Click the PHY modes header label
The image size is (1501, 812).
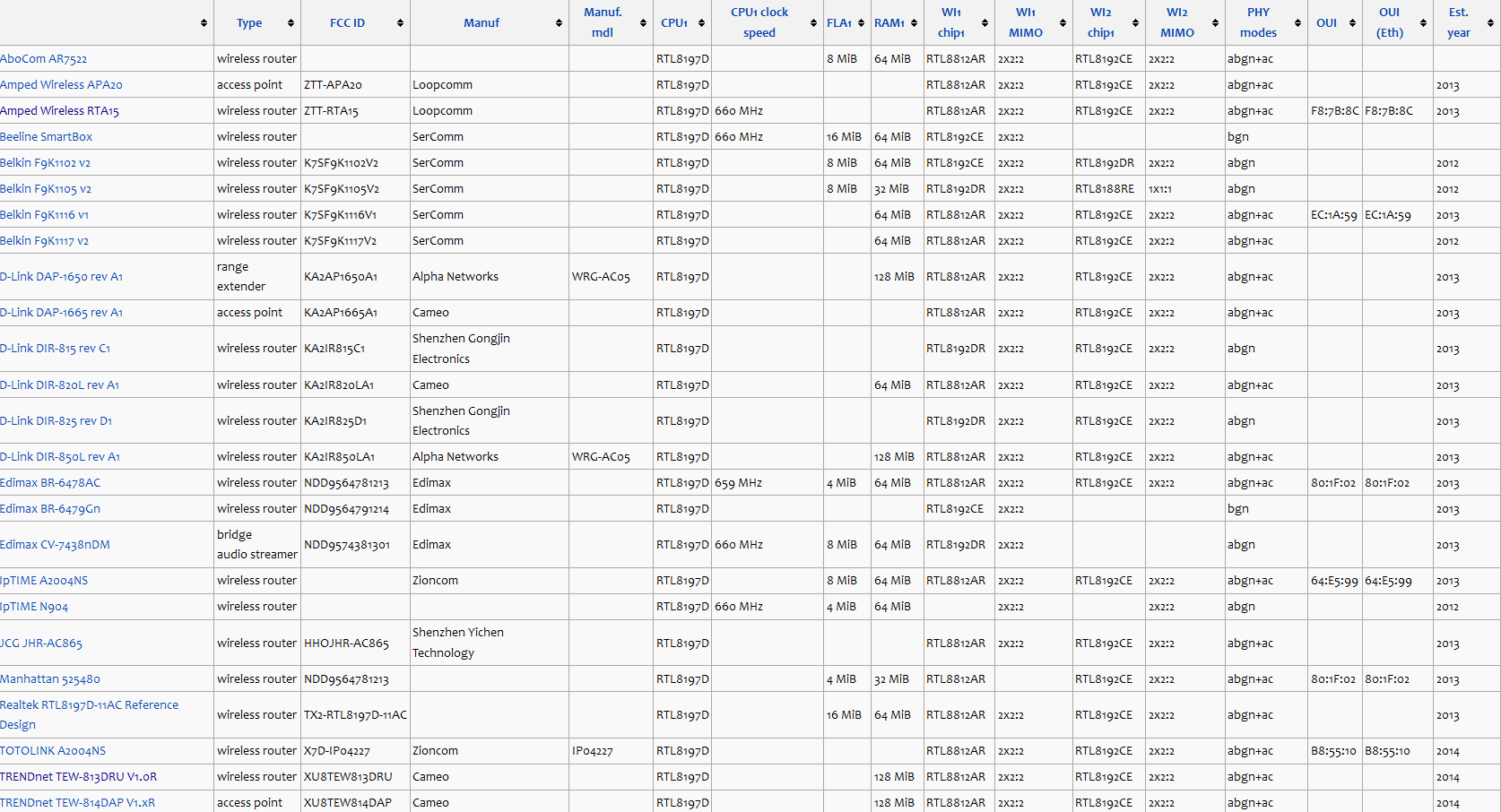coord(1258,22)
